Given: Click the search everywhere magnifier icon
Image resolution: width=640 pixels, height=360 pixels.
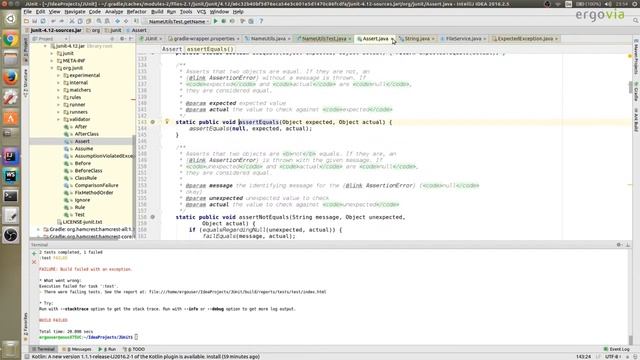Looking at the screenshot, I should tap(636, 20).
